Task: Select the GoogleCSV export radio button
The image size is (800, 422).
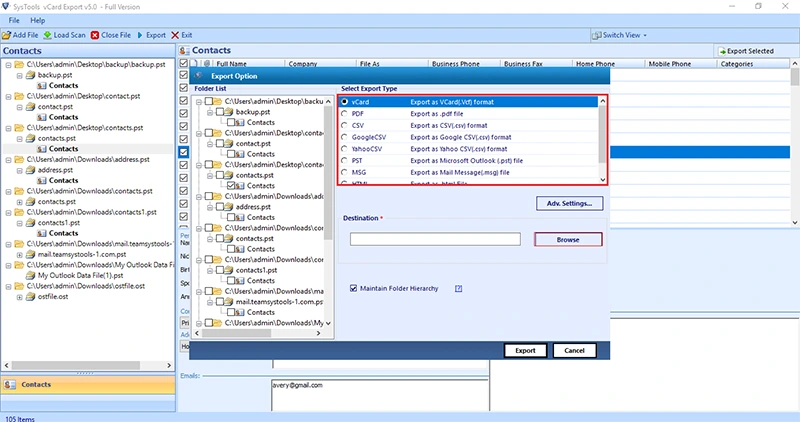Action: tap(344, 137)
